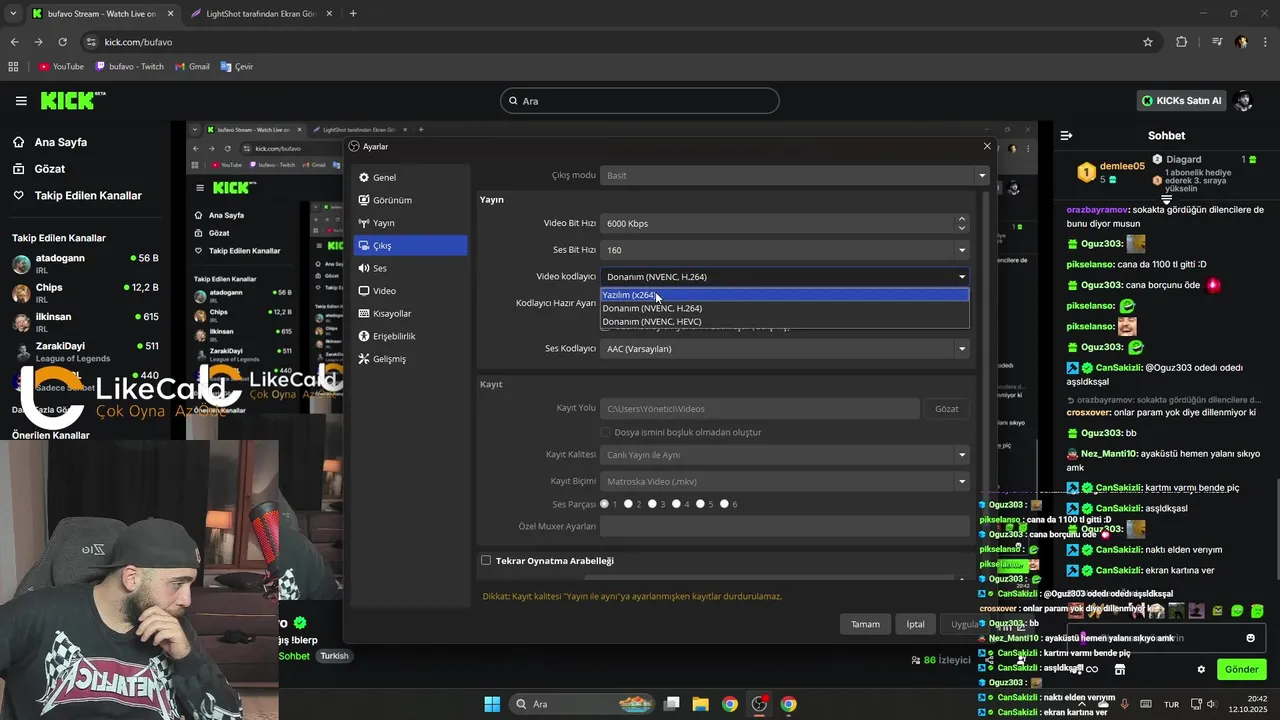Select audio track 4 radio button
This screenshot has height=720, width=1280.
(x=676, y=504)
